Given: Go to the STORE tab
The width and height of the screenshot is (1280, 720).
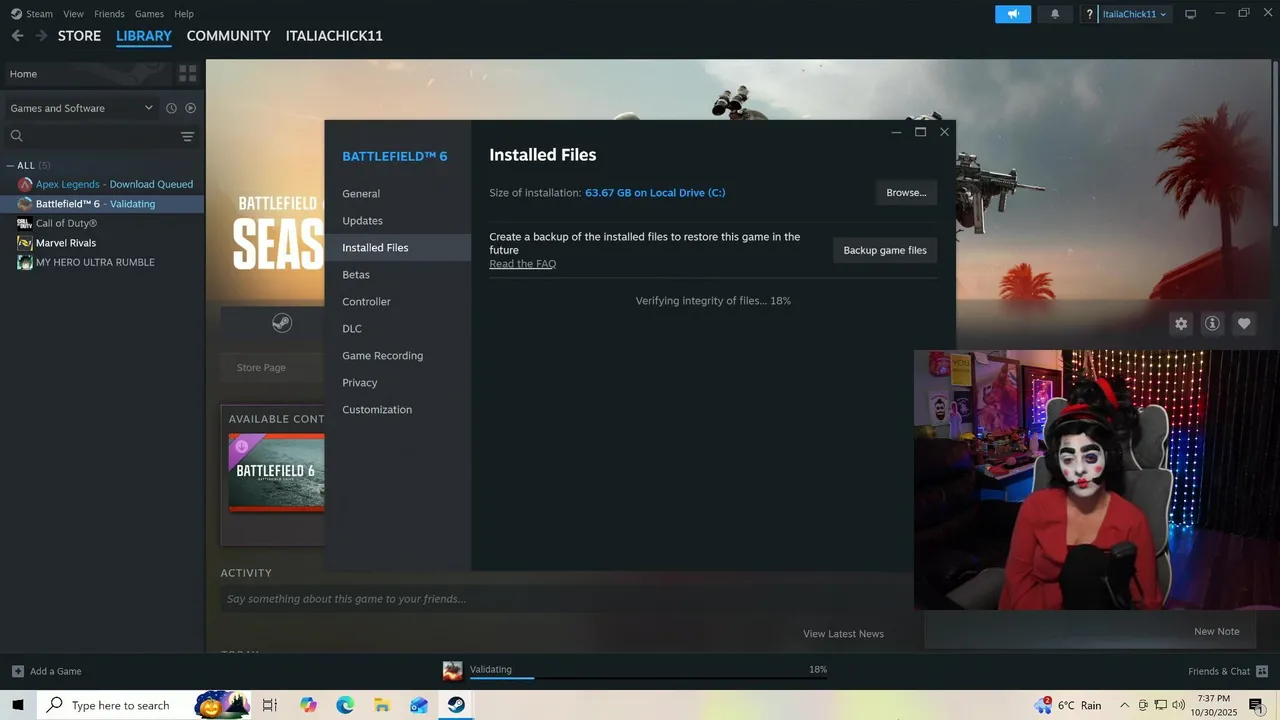Looking at the screenshot, I should click(79, 36).
